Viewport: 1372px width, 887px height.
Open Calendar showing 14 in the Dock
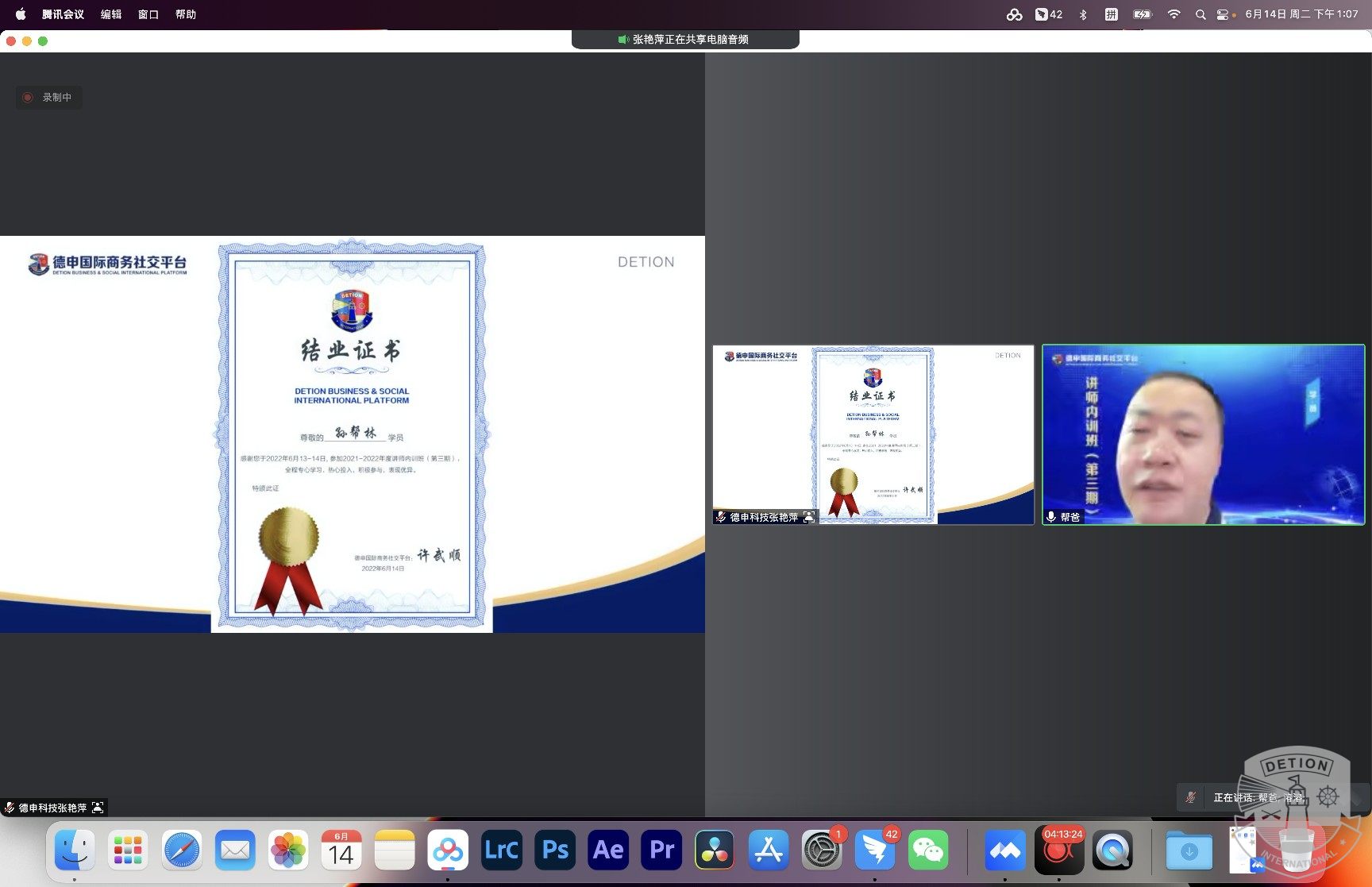pos(341,850)
